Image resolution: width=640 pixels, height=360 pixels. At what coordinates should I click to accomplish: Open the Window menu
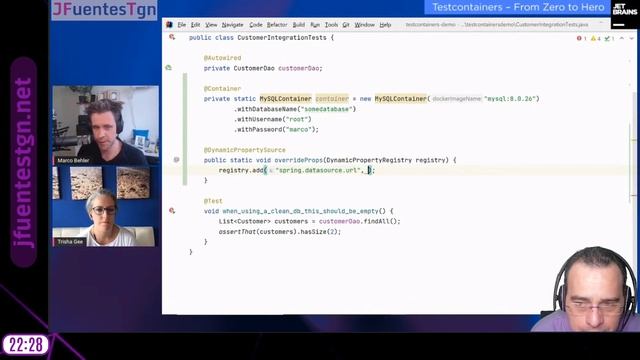pyautogui.click(x=364, y=25)
